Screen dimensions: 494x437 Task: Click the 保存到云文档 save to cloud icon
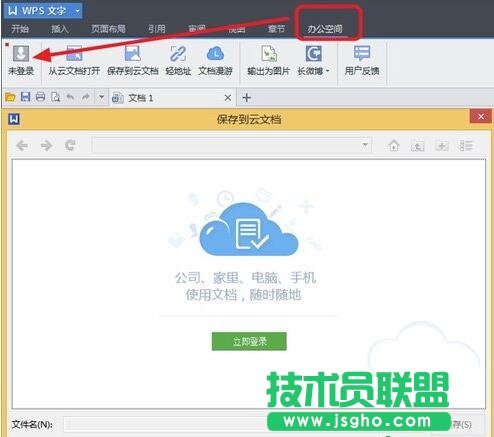pyautogui.click(x=133, y=53)
